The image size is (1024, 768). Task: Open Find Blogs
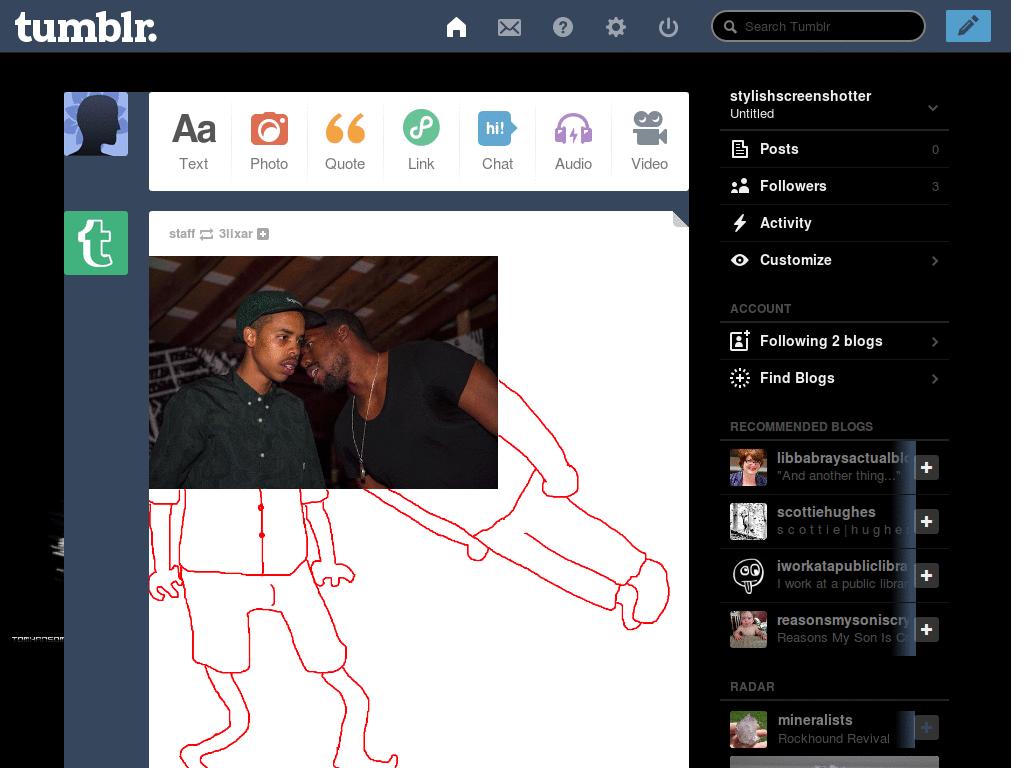834,378
